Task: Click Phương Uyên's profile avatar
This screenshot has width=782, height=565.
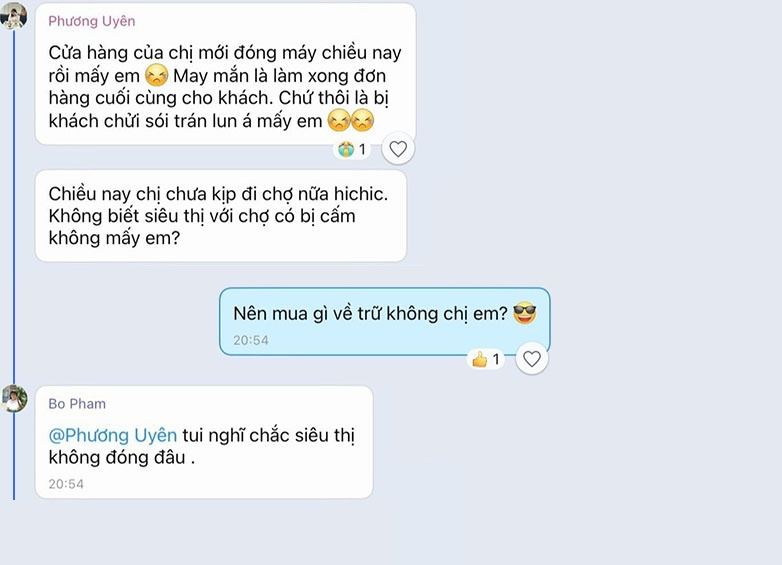Action: coord(13,15)
